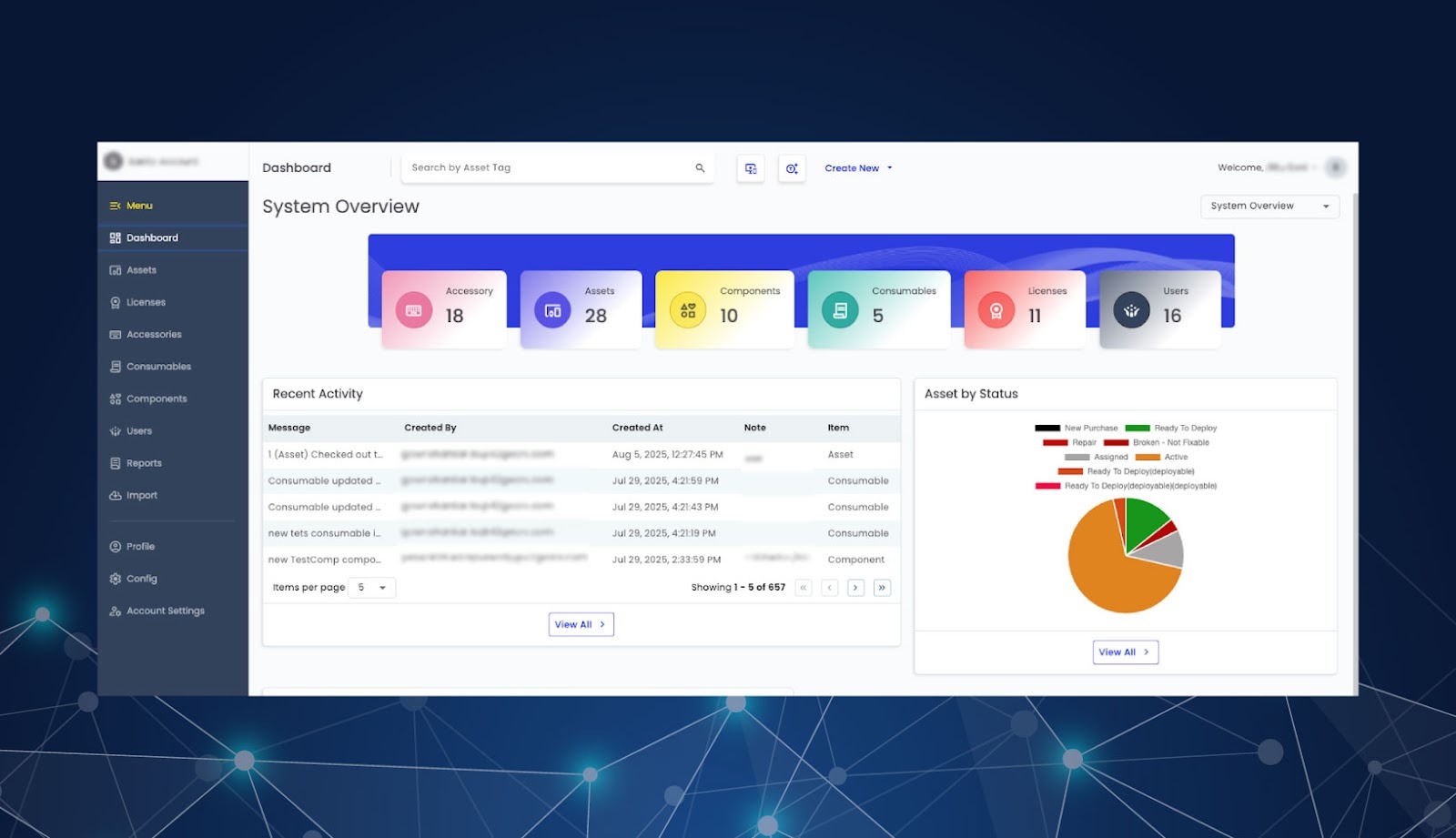Click the green Consumables card icon
Screen dimensions: 1456x838
point(840,310)
